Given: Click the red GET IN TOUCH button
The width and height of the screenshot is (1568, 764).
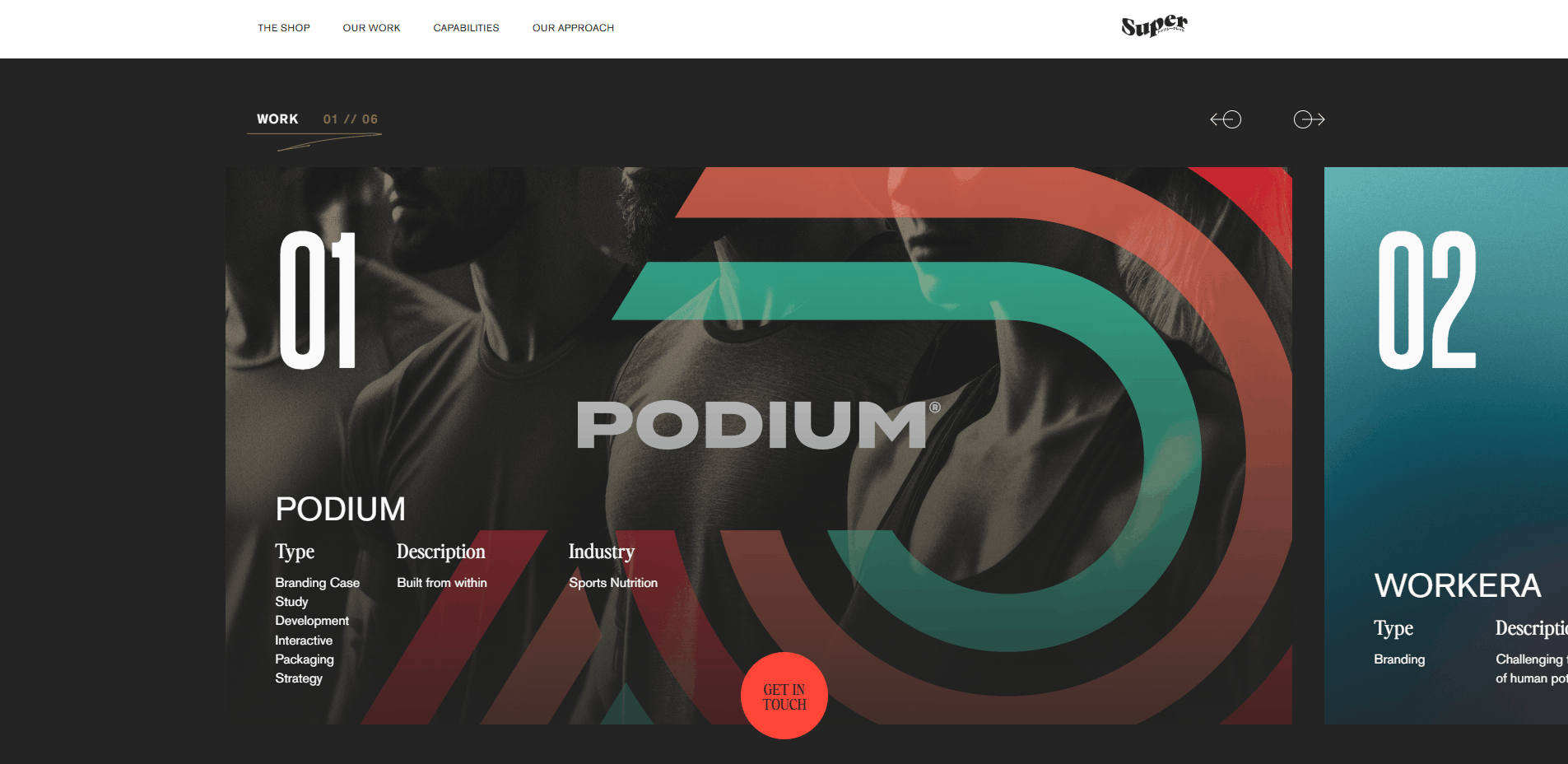Looking at the screenshot, I should tap(784, 696).
